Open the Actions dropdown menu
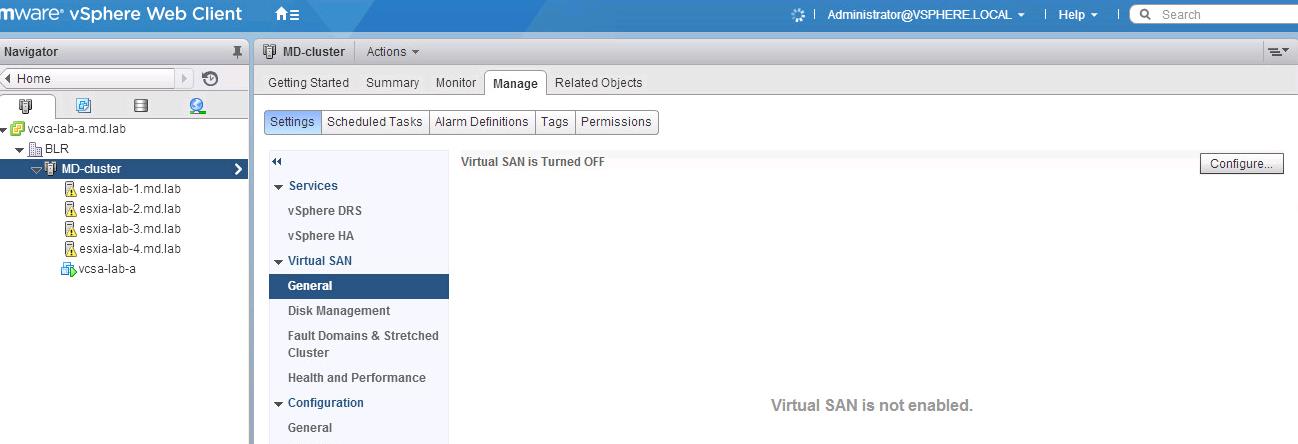1298x444 pixels. point(392,52)
